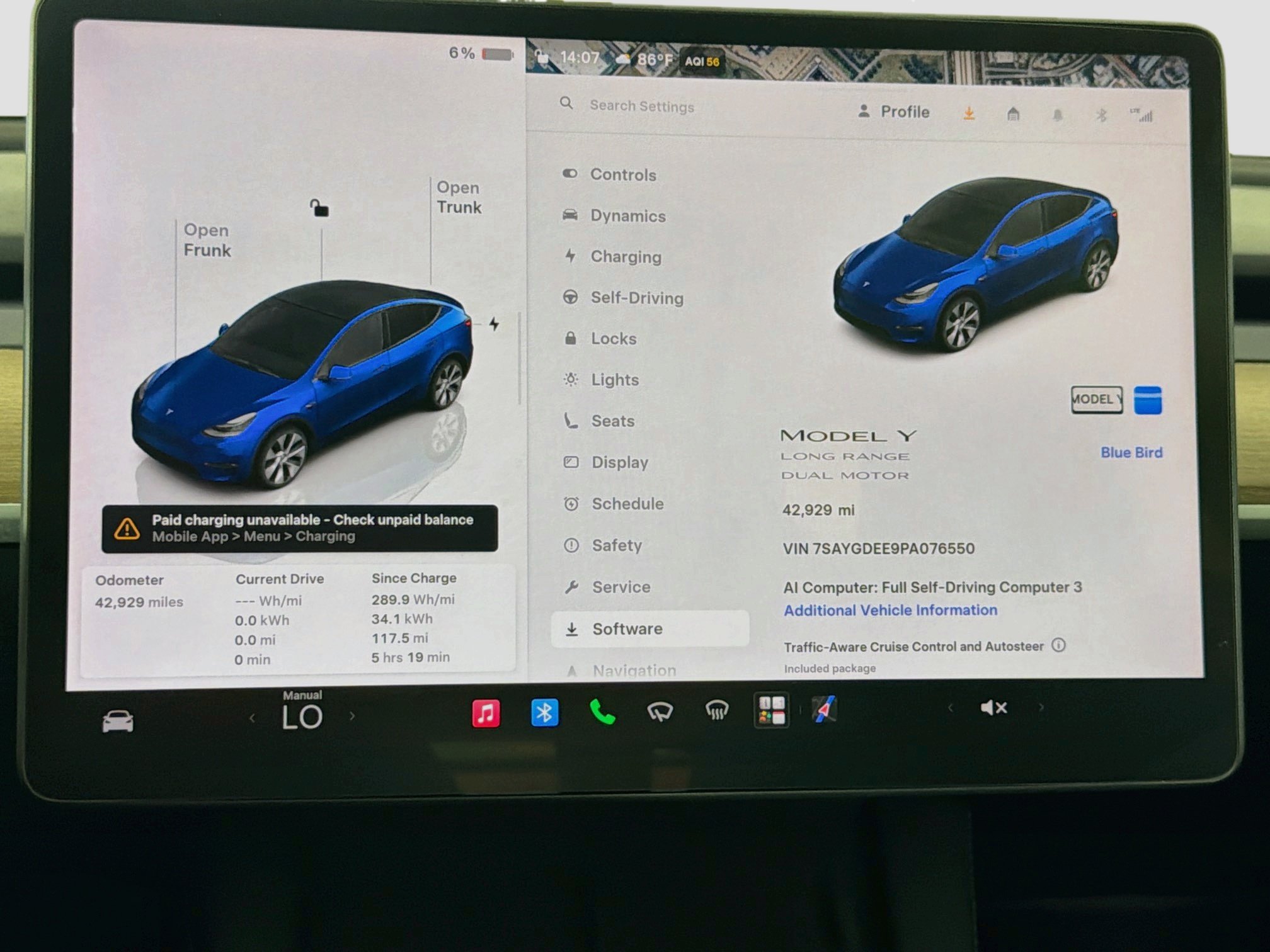Open the Charging settings menu
The width and height of the screenshot is (1270, 952).
coord(612,256)
